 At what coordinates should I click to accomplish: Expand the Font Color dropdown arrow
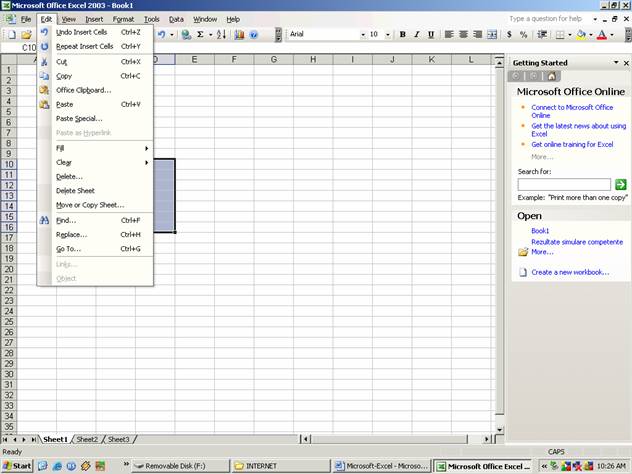[612, 35]
